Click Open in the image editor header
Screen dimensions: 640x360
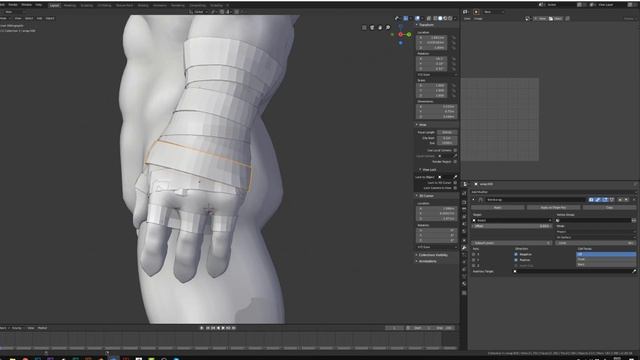point(556,18)
